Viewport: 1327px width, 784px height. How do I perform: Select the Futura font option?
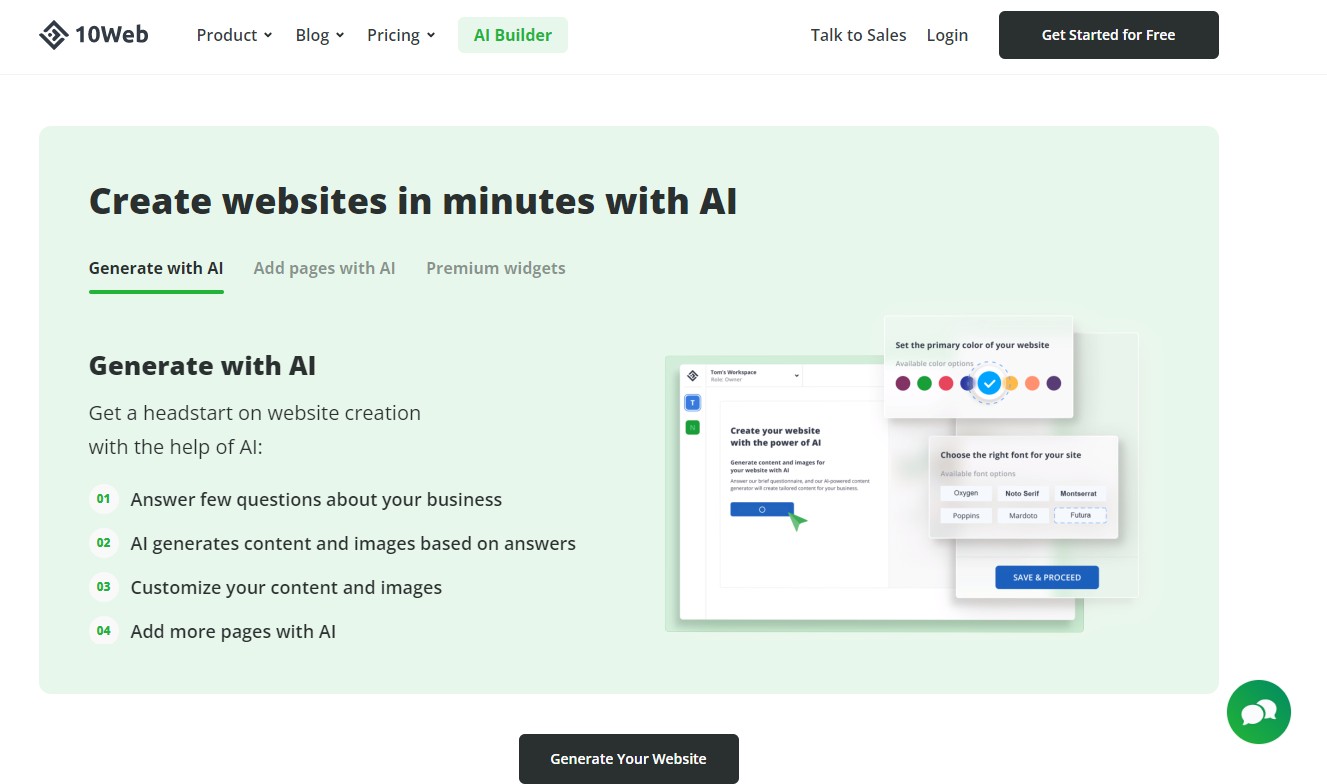pos(1080,515)
